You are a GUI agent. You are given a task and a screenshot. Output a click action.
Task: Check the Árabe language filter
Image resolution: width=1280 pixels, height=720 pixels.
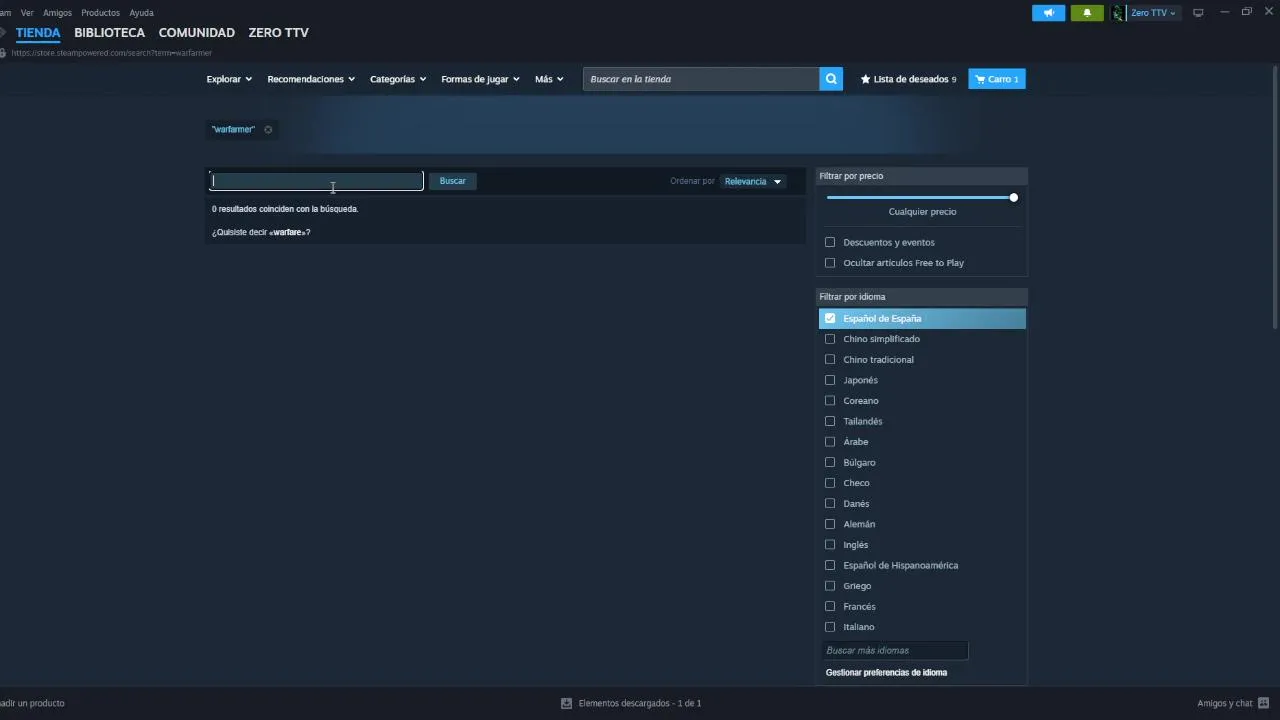coord(830,442)
